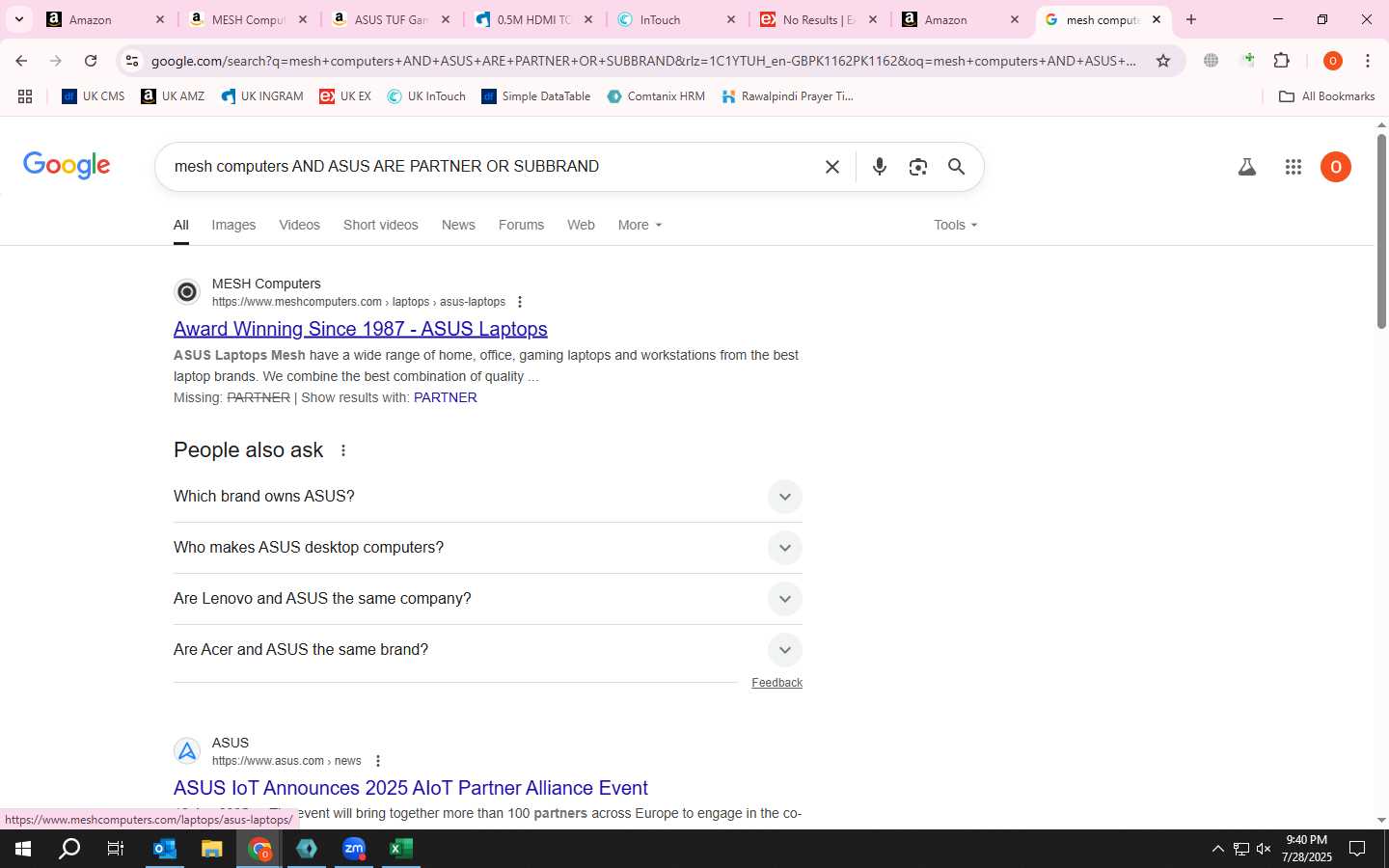This screenshot has width=1389, height=868.
Task: Switch to Short videos tab
Action: tap(381, 225)
